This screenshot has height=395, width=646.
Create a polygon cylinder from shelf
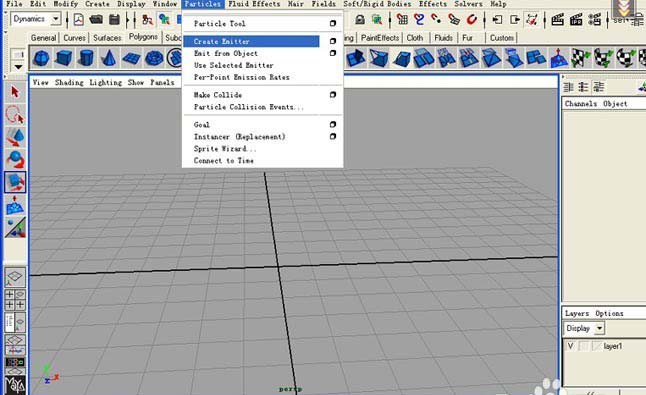click(x=86, y=58)
